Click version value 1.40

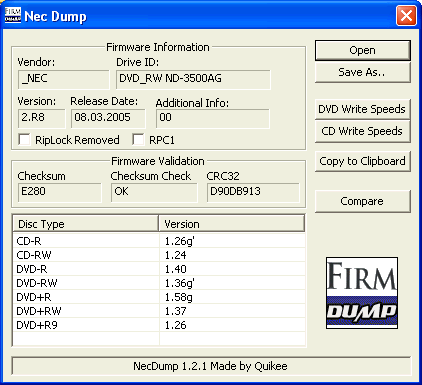click(x=176, y=269)
